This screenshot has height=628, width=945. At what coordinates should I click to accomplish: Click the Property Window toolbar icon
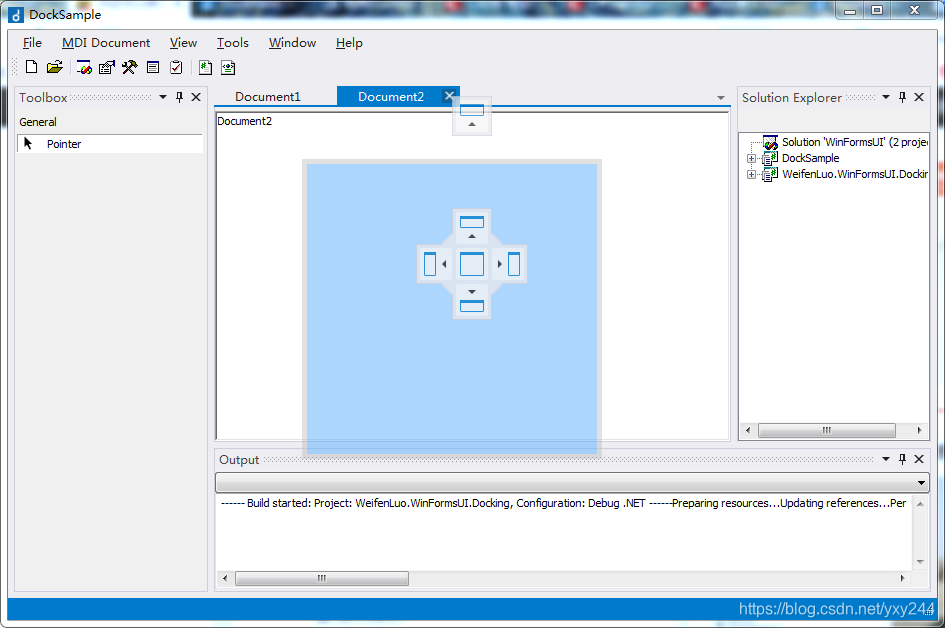tap(107, 68)
